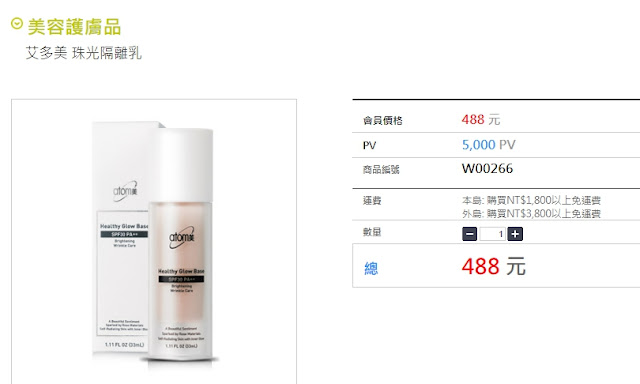Click the blue 總 total label

371,268
